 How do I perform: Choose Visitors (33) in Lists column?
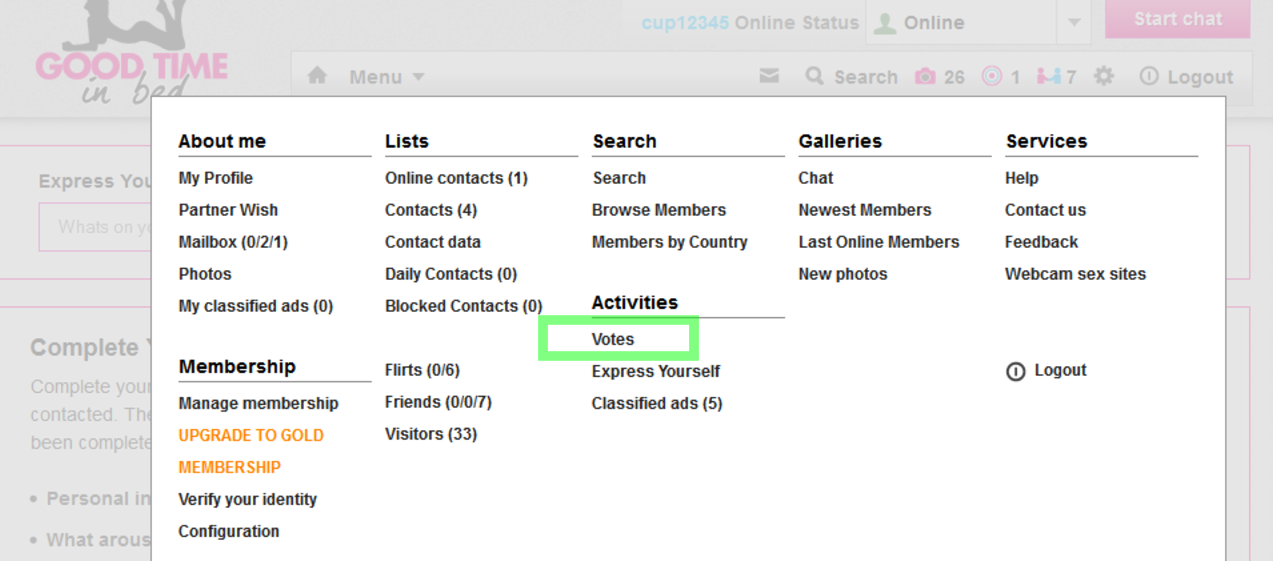point(431,434)
